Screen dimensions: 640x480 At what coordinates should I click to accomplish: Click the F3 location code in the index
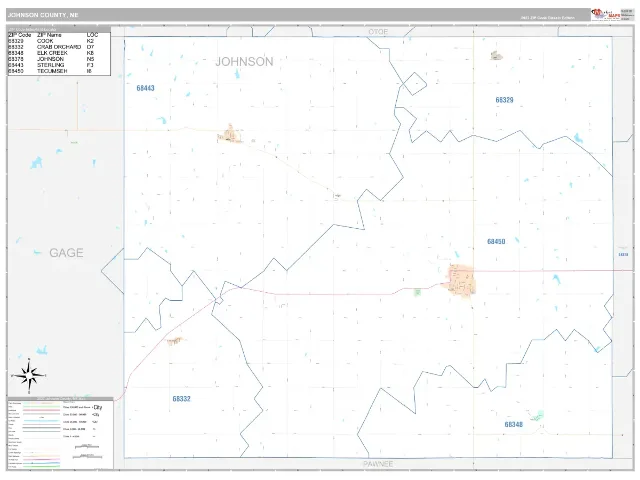click(x=90, y=65)
